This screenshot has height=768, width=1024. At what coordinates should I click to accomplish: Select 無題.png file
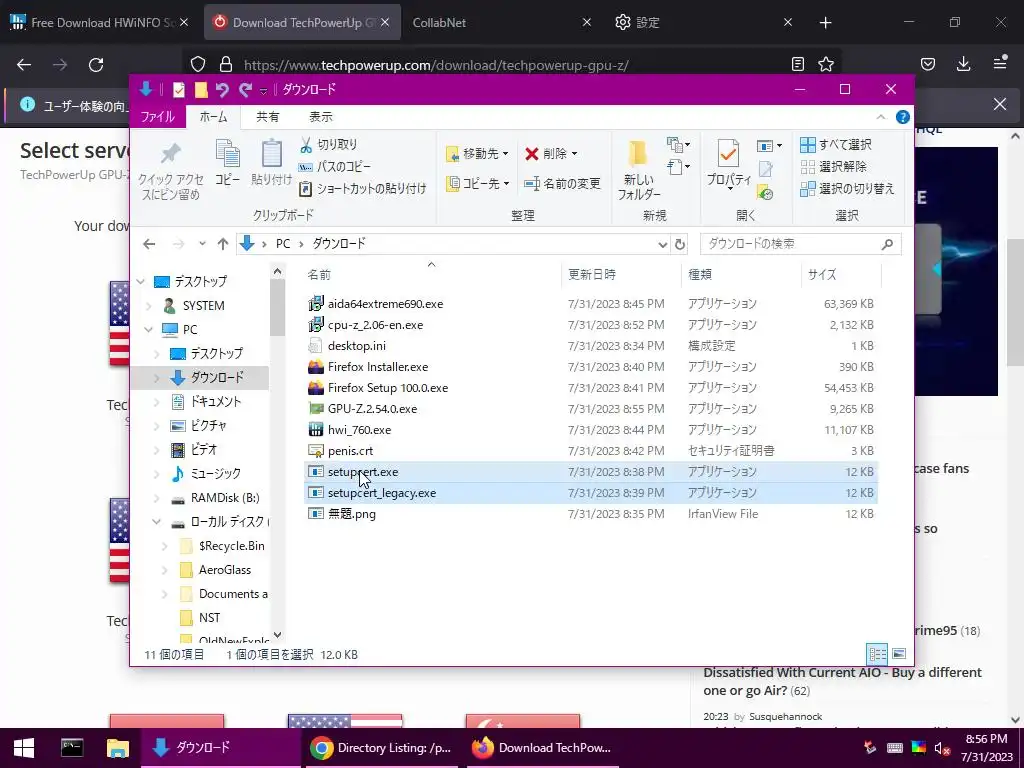coord(590,514)
